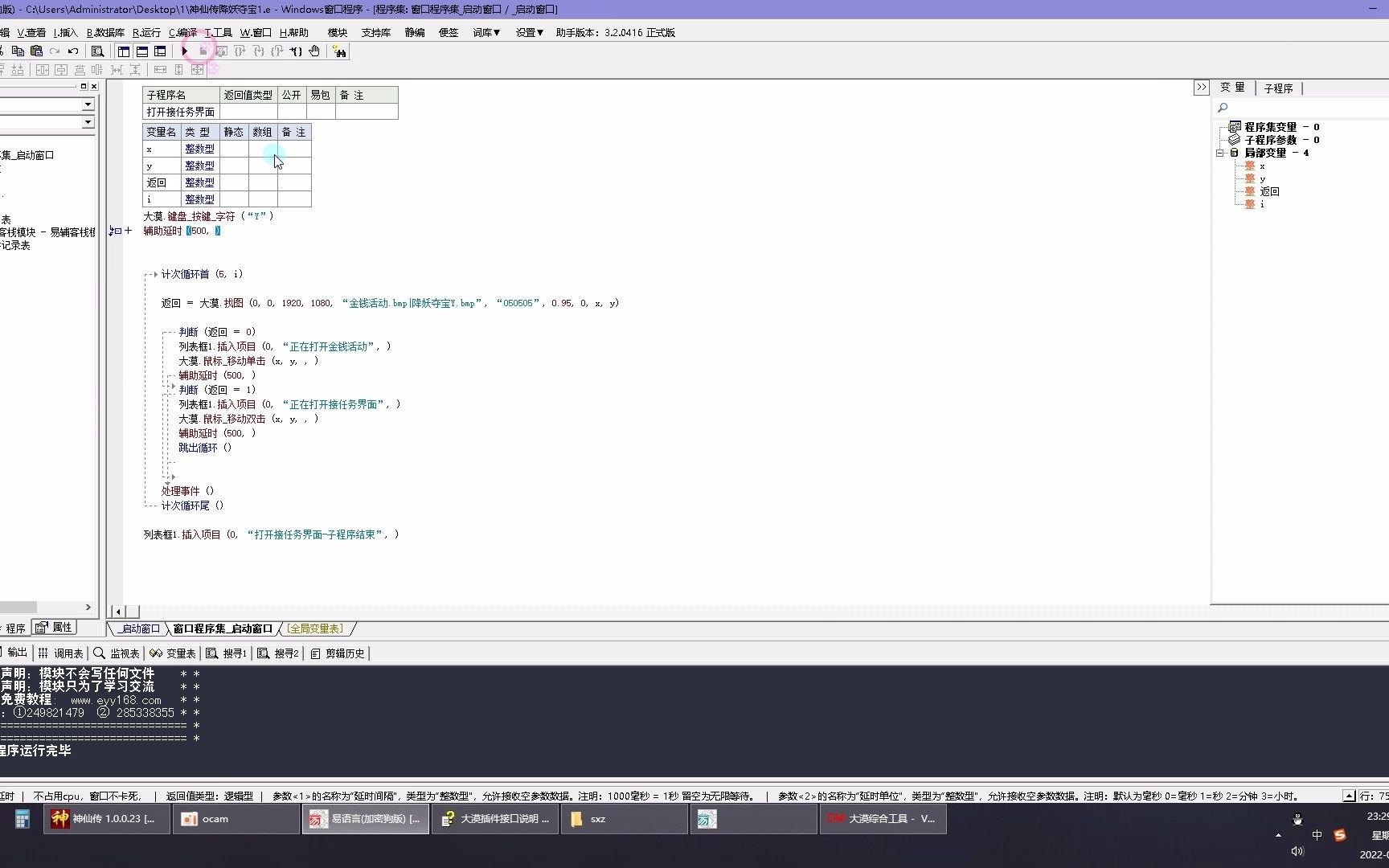The width and height of the screenshot is (1389, 868).
Task: Click the 500 delay parameter field
Action: [199, 231]
